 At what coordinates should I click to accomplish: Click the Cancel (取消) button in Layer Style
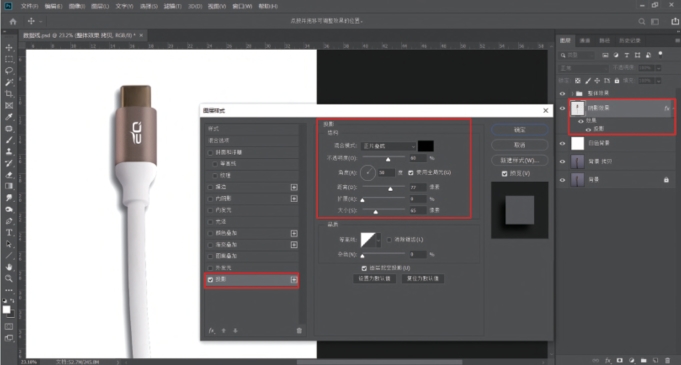pos(519,145)
